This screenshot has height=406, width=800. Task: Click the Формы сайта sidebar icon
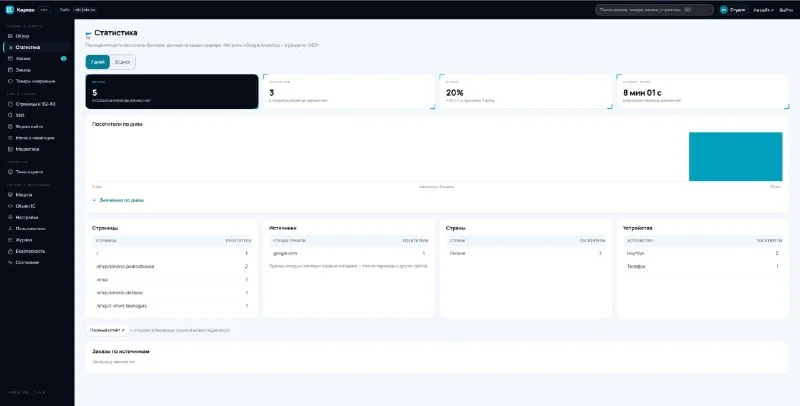click(x=10, y=126)
